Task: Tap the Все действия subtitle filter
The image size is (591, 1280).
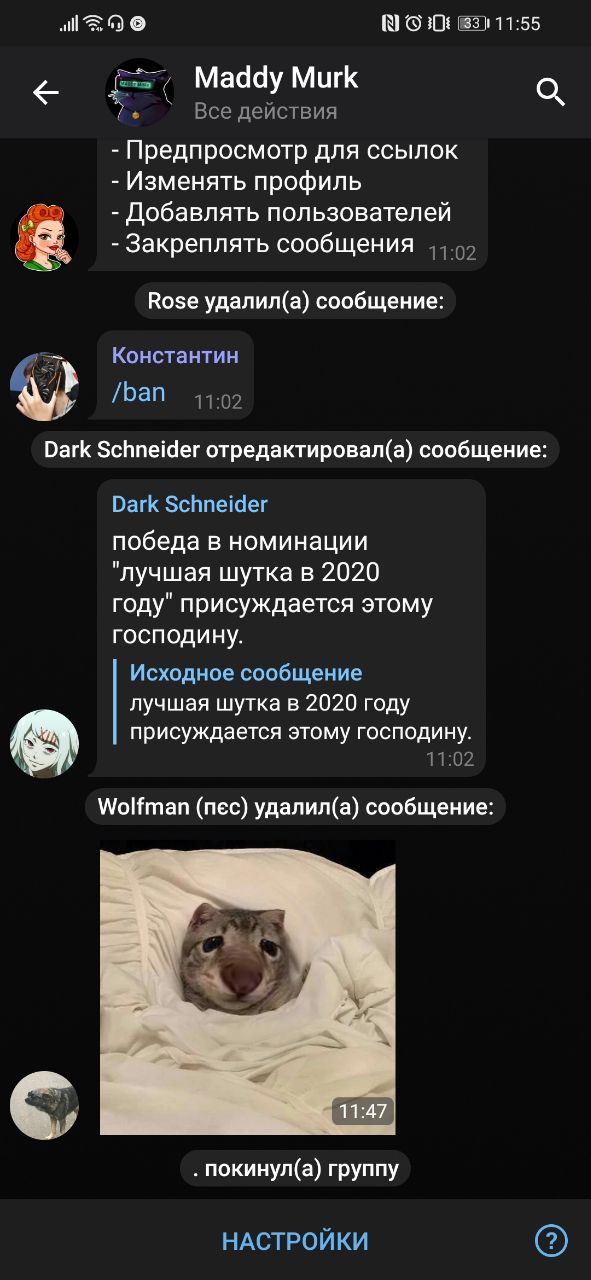Action: pyautogui.click(x=265, y=111)
